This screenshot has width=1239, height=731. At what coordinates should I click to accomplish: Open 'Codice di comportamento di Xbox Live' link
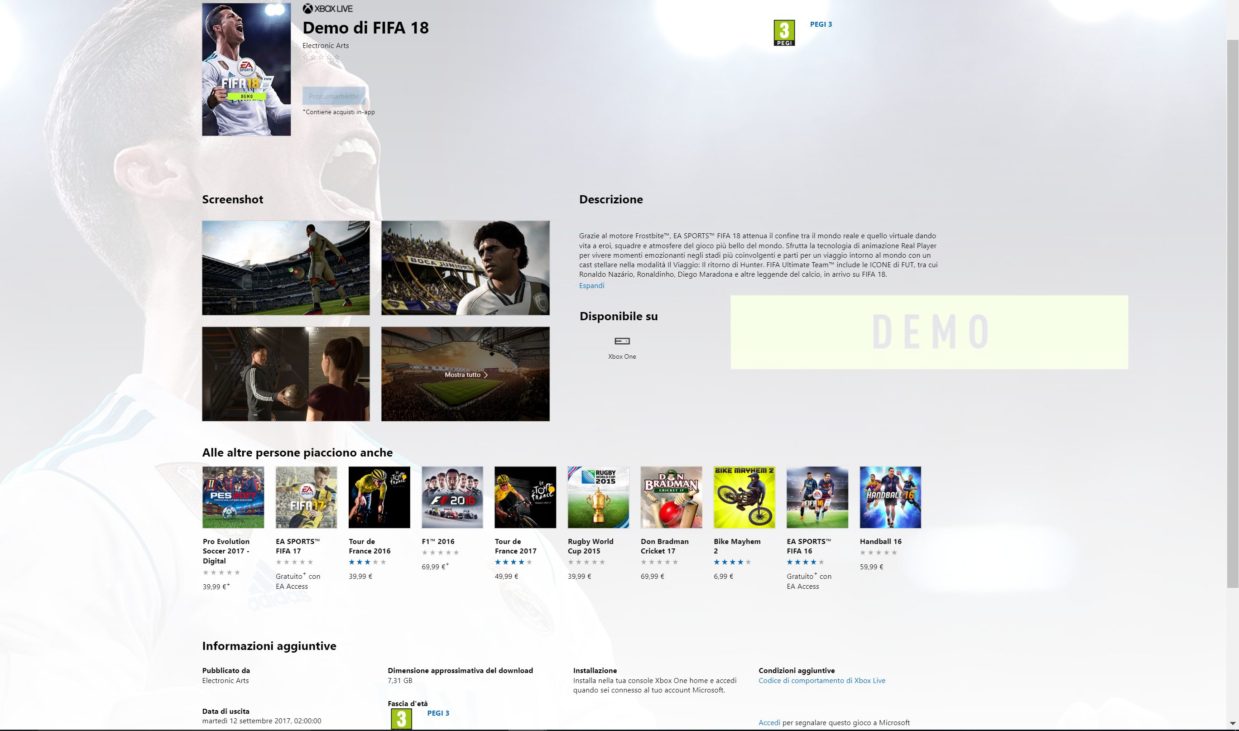[x=822, y=680]
